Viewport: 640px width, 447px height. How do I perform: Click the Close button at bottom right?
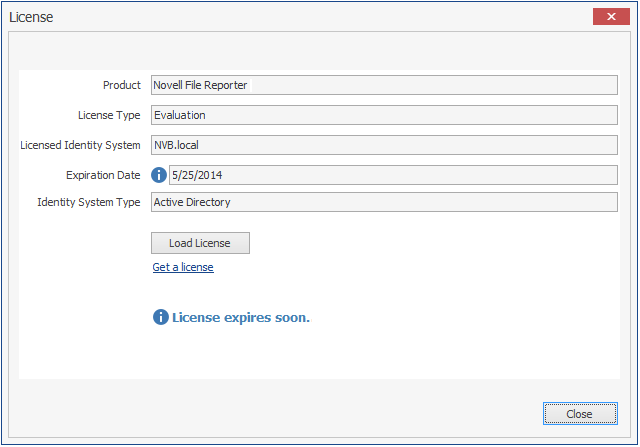(579, 414)
